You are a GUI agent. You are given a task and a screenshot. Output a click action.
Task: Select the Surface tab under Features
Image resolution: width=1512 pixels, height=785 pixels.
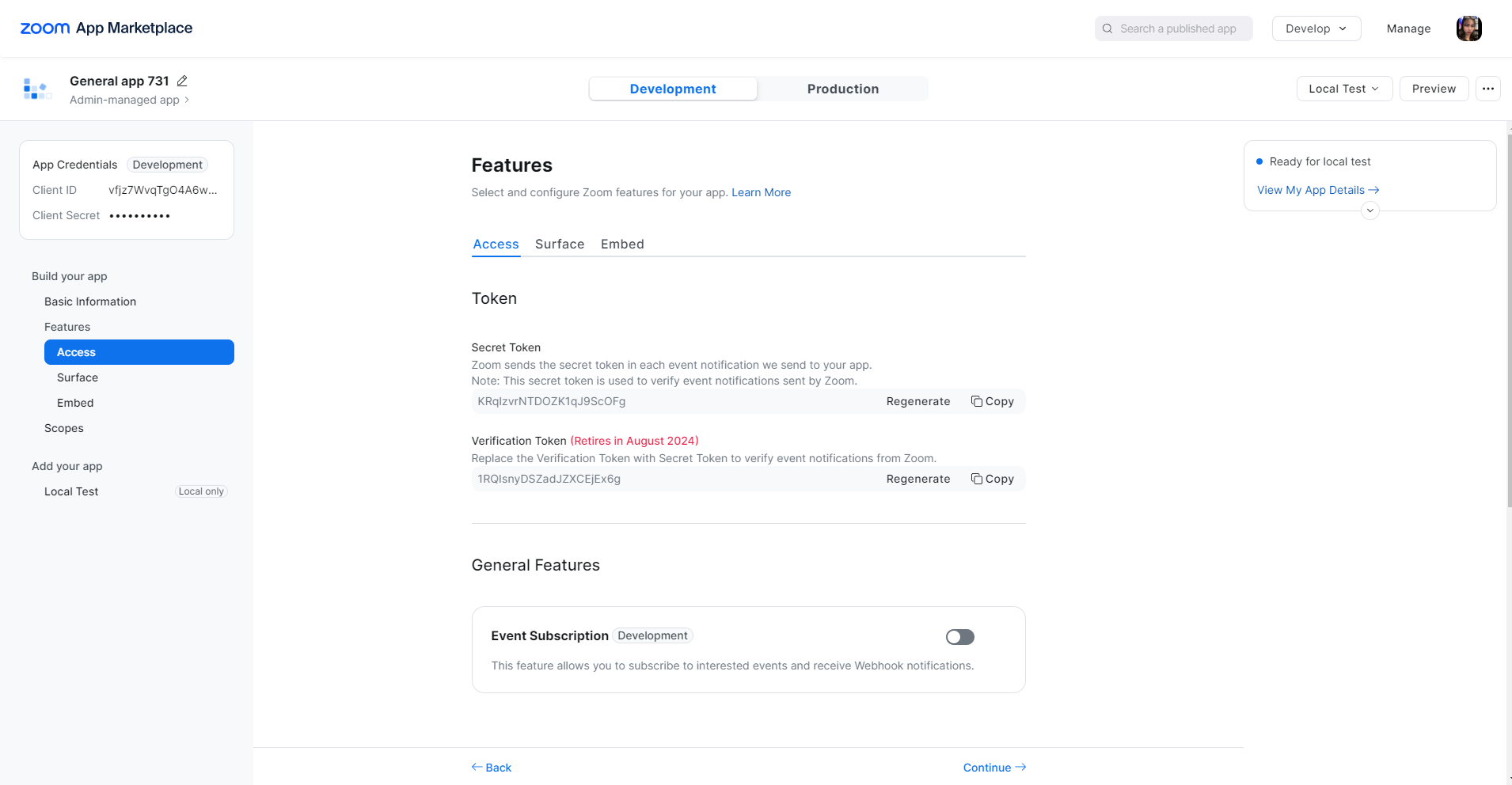(560, 244)
